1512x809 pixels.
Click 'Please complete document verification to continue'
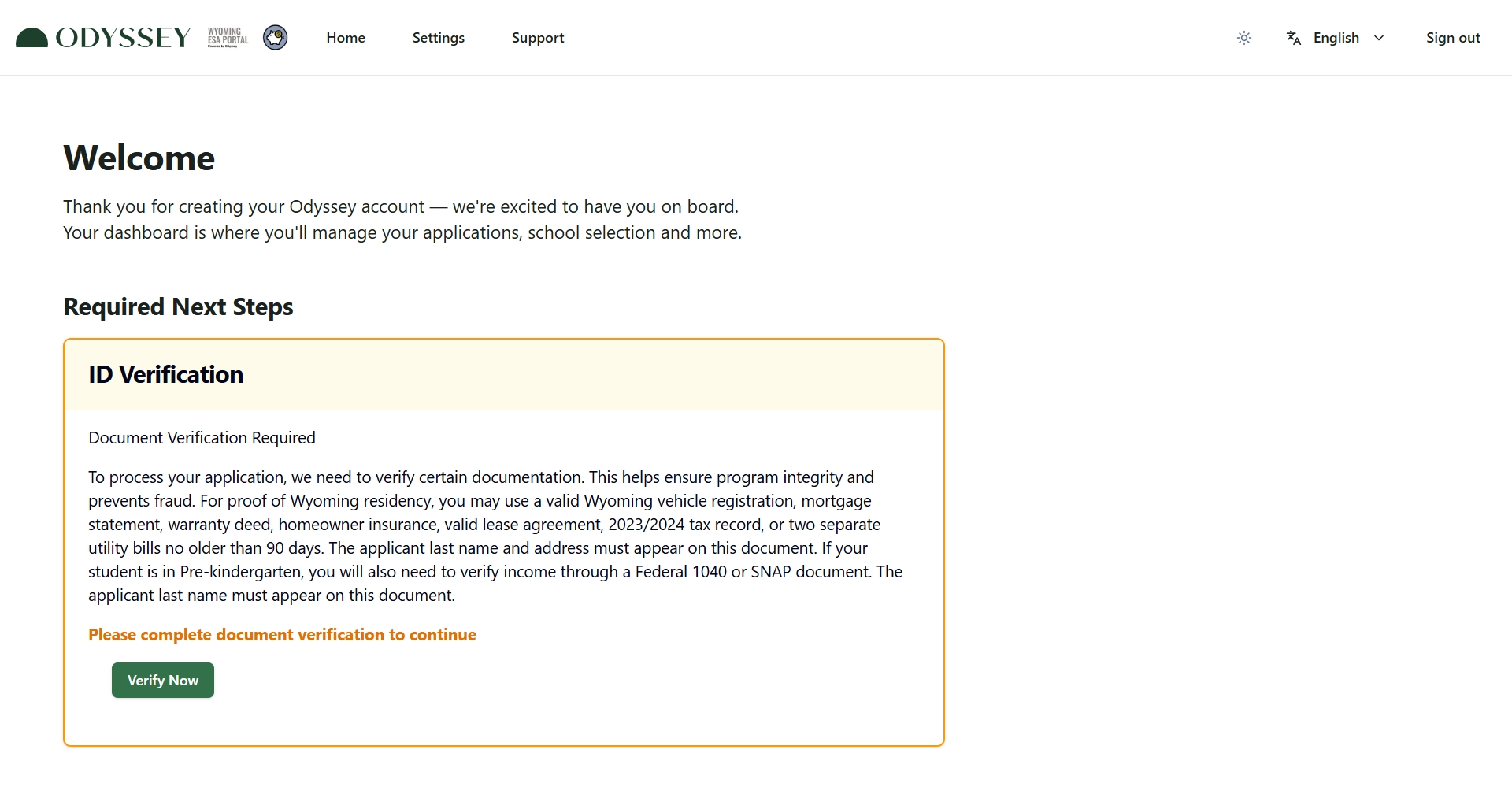[282, 635]
